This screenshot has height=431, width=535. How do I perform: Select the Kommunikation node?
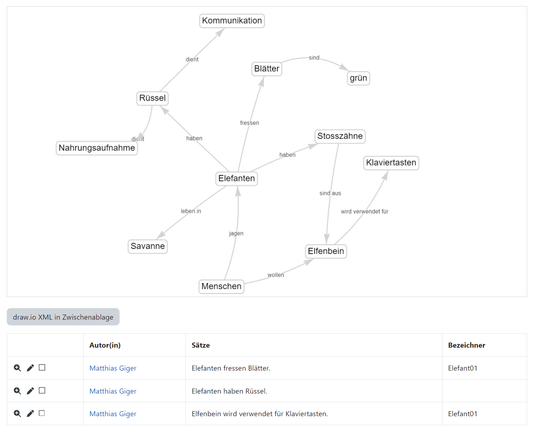click(232, 20)
